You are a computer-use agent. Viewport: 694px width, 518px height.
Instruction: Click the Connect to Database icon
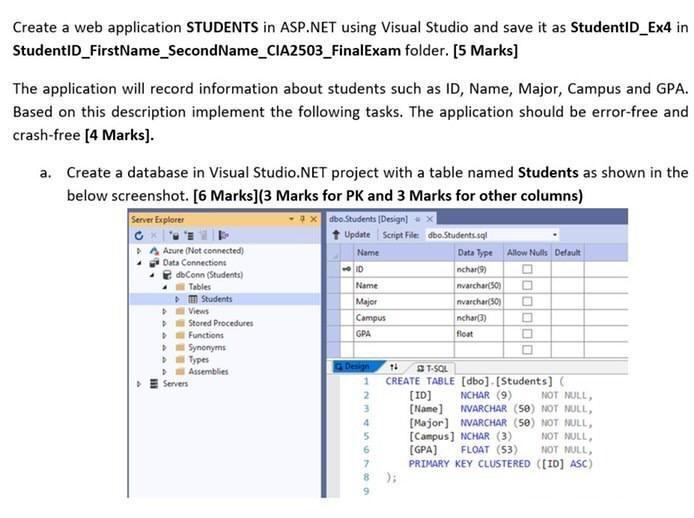[174, 236]
